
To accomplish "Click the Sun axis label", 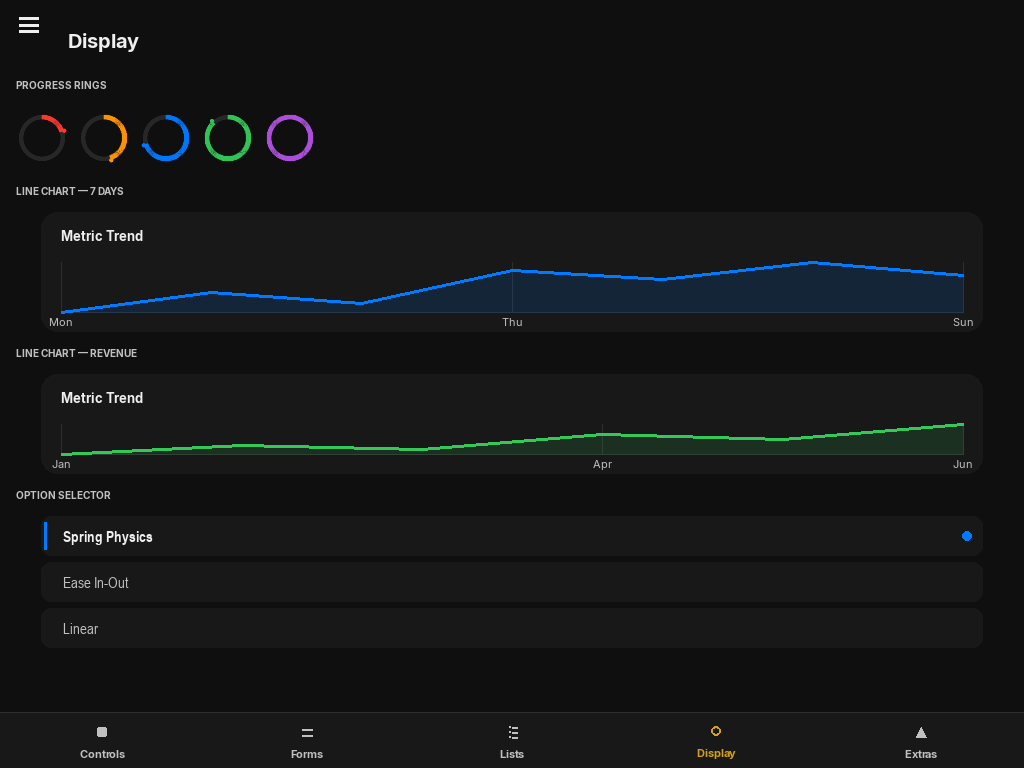I will point(963,322).
